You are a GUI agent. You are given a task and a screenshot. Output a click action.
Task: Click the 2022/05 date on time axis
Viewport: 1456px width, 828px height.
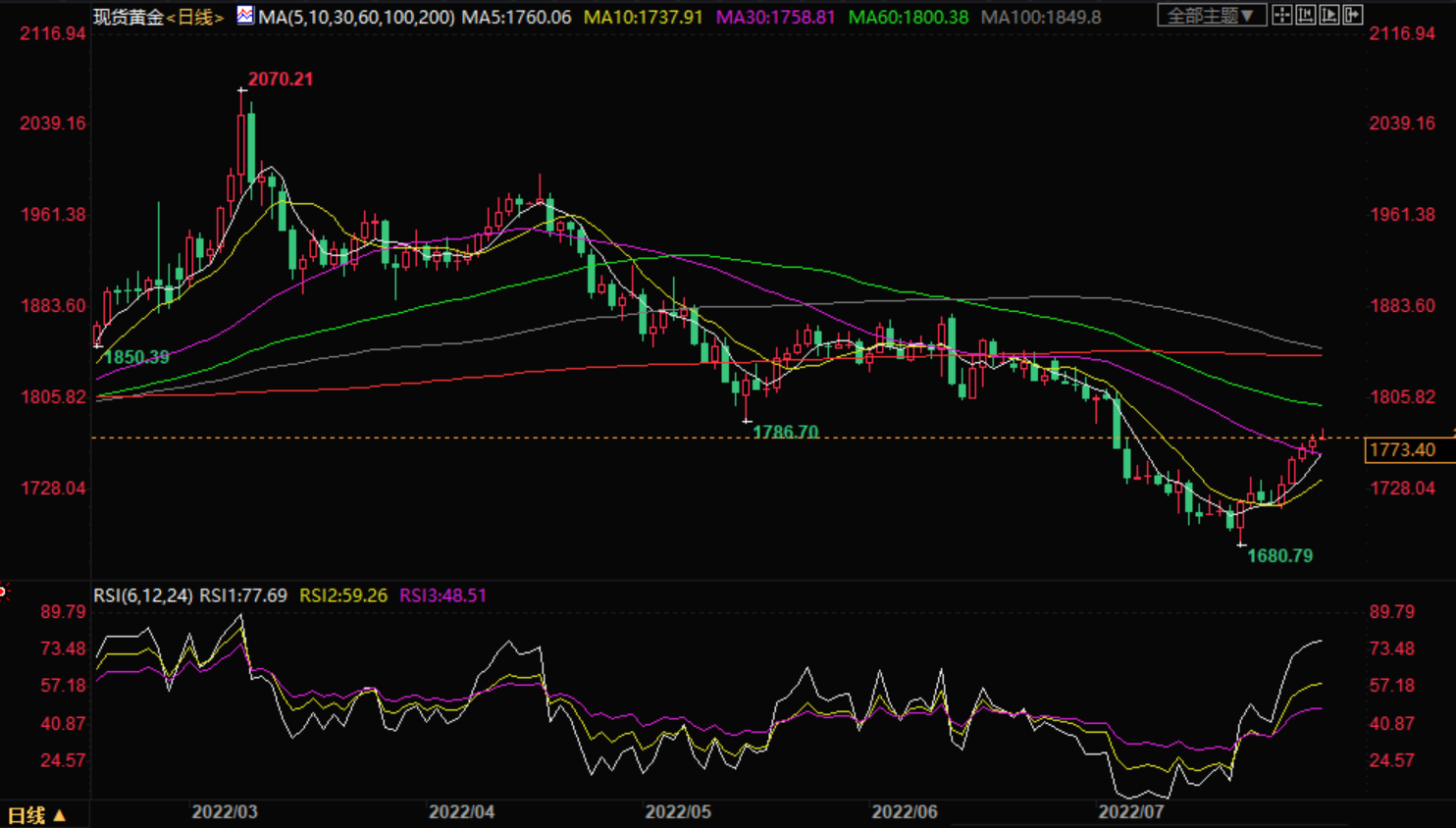click(x=678, y=812)
